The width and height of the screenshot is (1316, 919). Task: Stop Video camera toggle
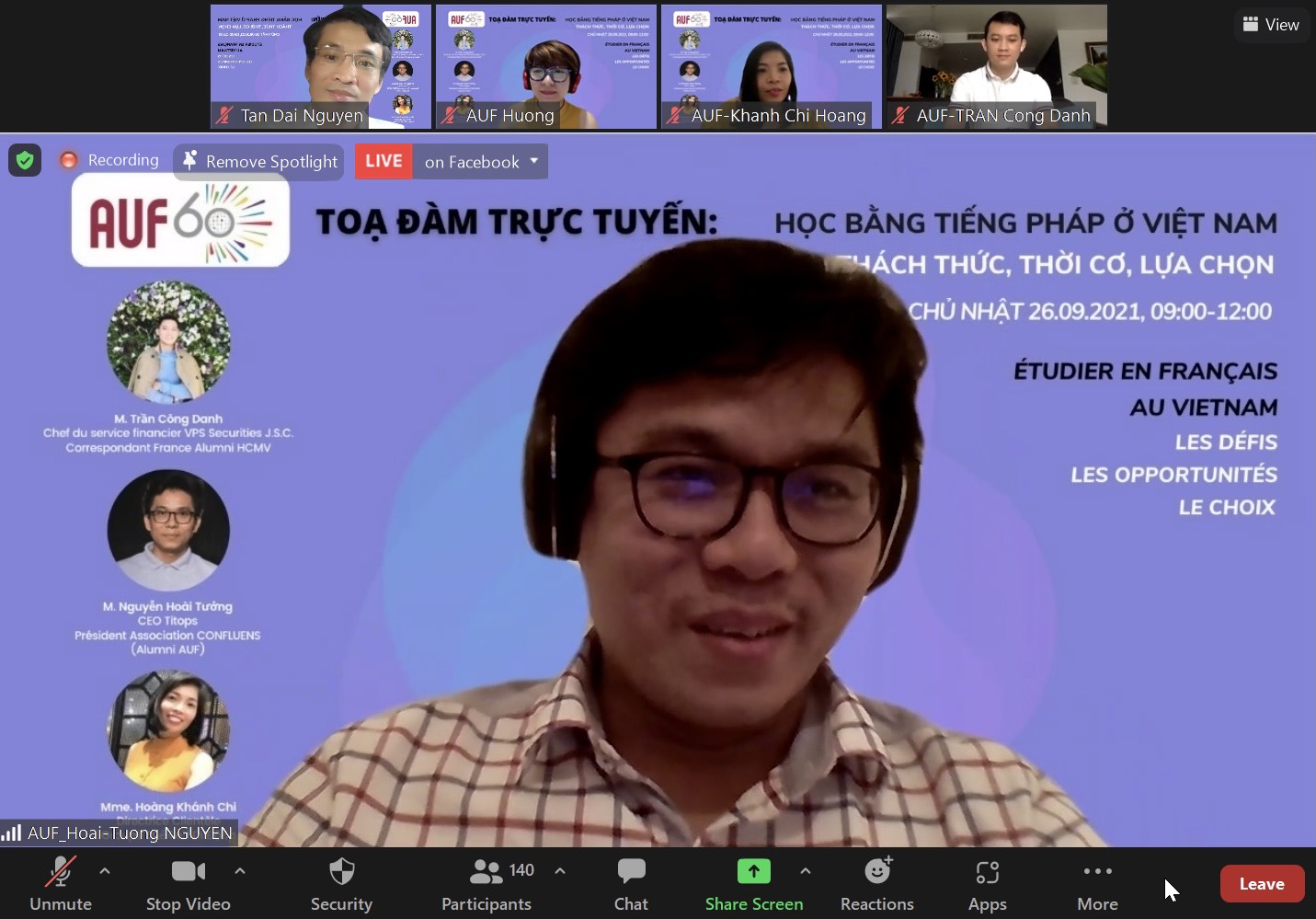[x=188, y=883]
